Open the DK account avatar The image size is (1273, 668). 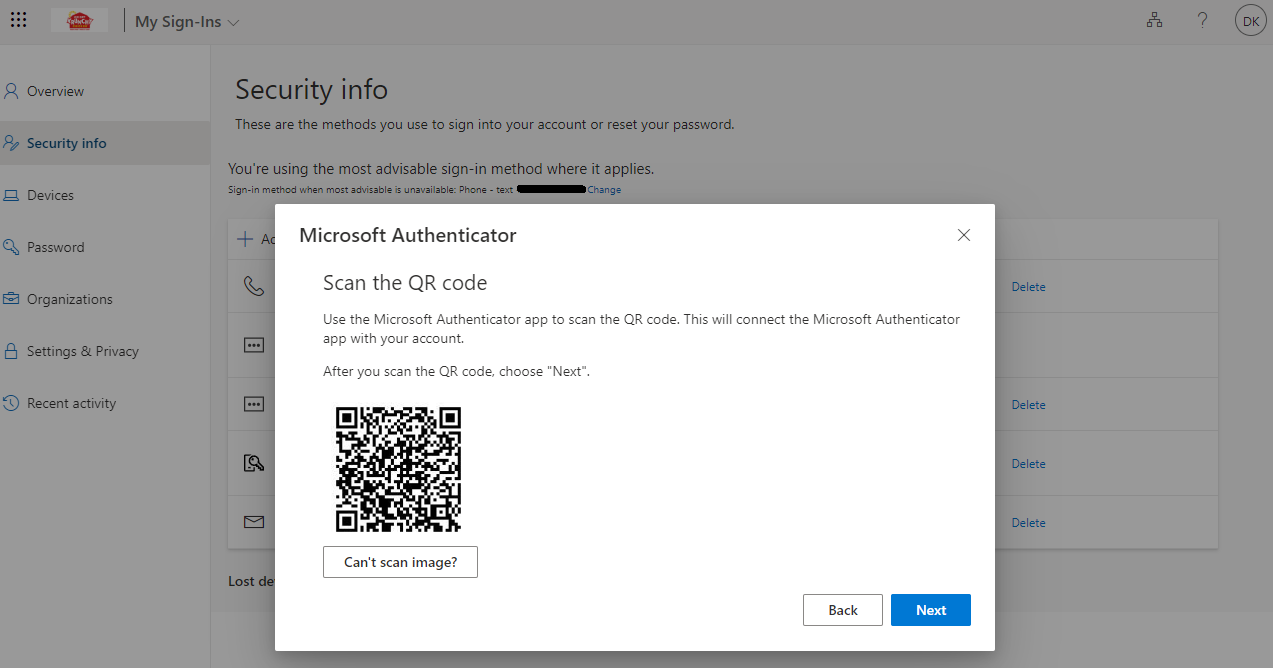point(1250,21)
